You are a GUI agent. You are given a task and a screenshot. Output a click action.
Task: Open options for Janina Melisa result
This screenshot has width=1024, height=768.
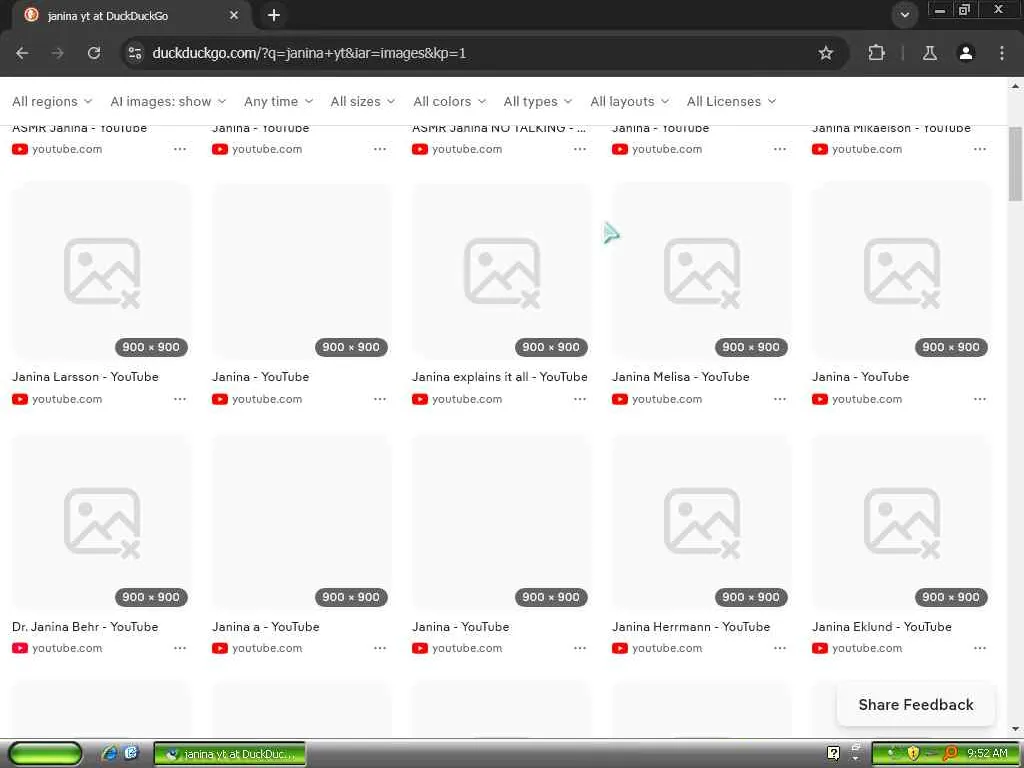(x=780, y=399)
